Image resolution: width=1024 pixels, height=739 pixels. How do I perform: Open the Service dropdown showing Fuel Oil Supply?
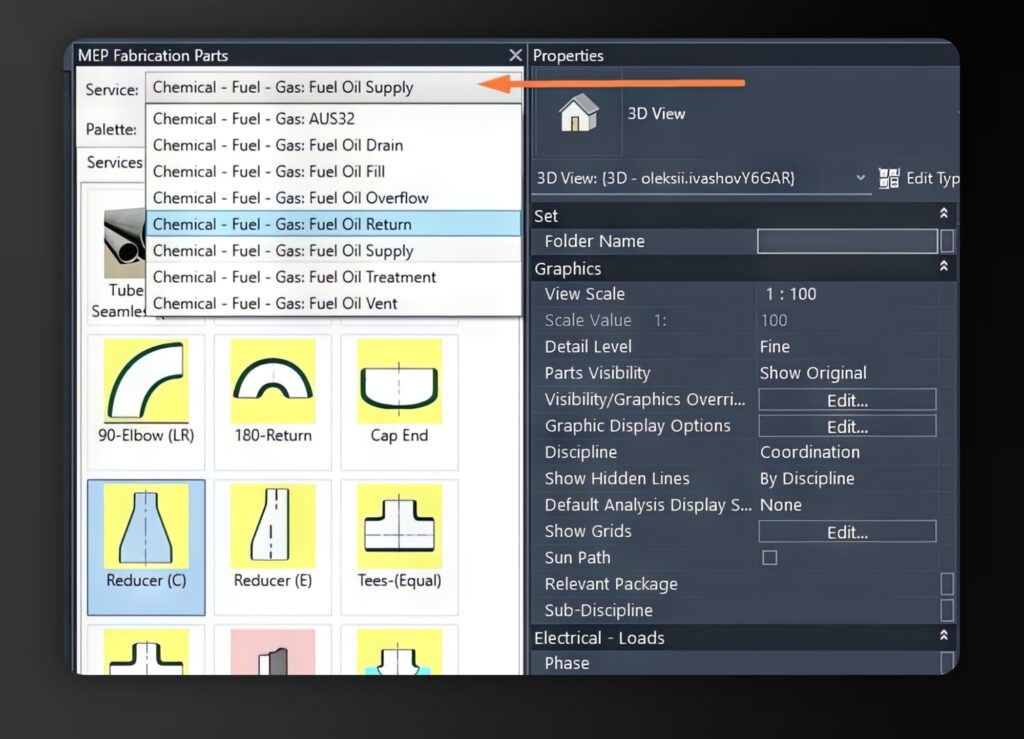pyautogui.click(x=333, y=87)
